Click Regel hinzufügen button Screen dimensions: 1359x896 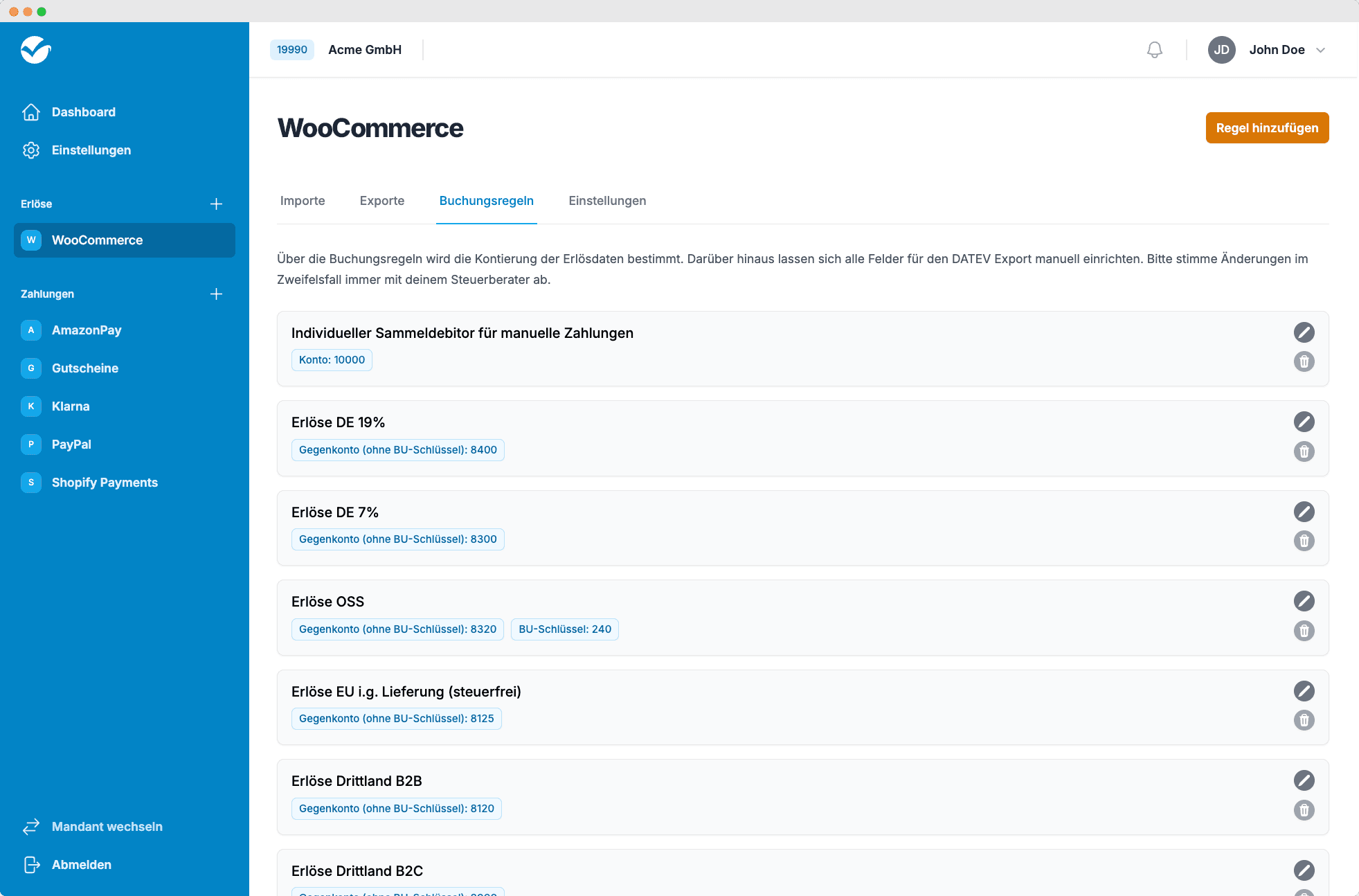point(1267,128)
